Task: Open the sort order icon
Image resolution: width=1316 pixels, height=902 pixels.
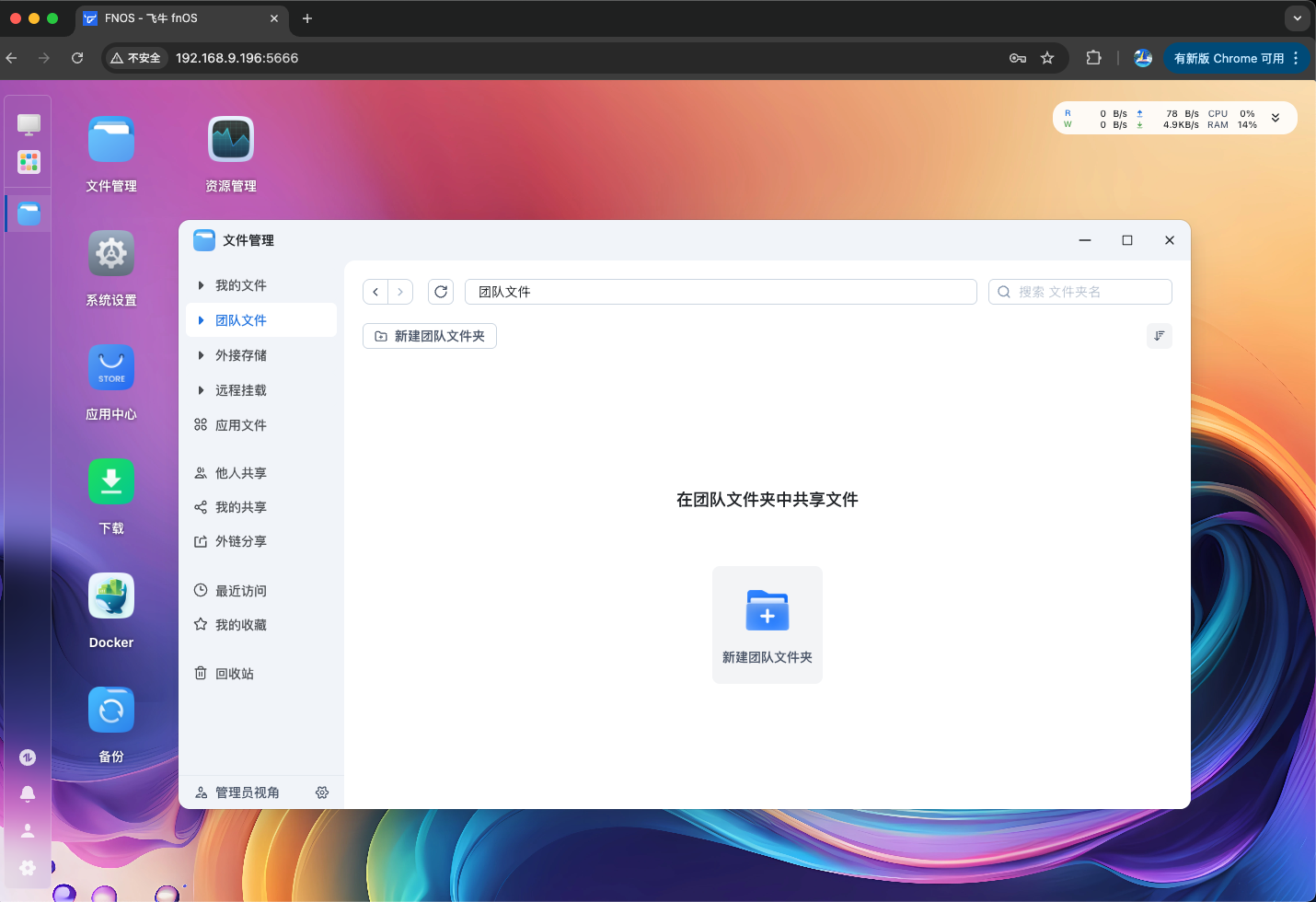Action: [x=1159, y=336]
